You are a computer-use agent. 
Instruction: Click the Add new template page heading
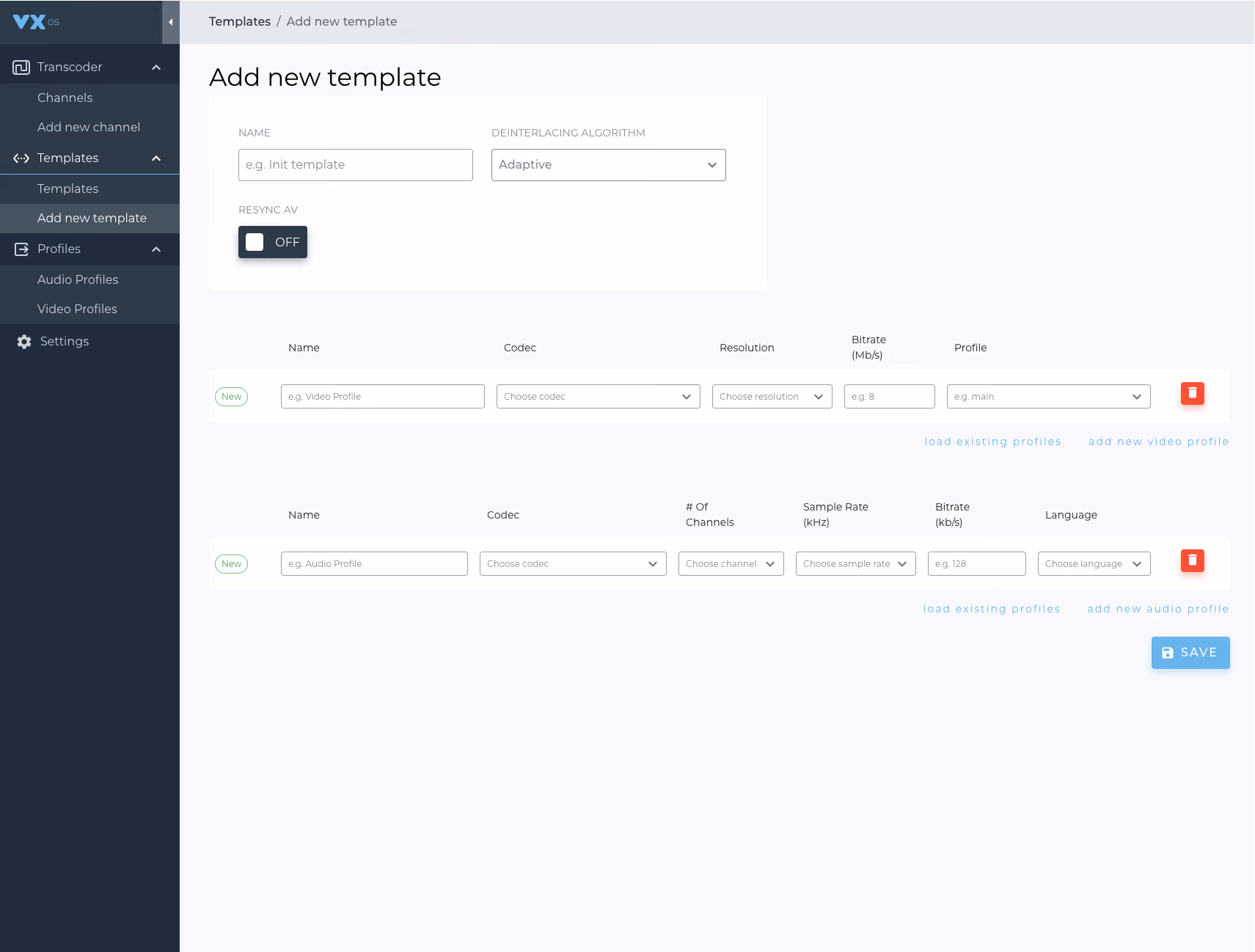coord(325,77)
